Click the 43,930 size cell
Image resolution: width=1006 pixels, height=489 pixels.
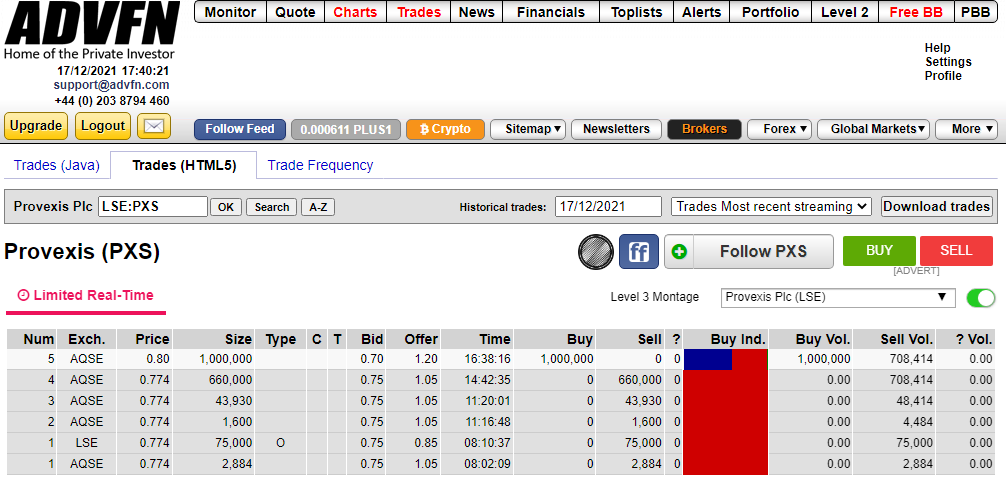click(214, 400)
